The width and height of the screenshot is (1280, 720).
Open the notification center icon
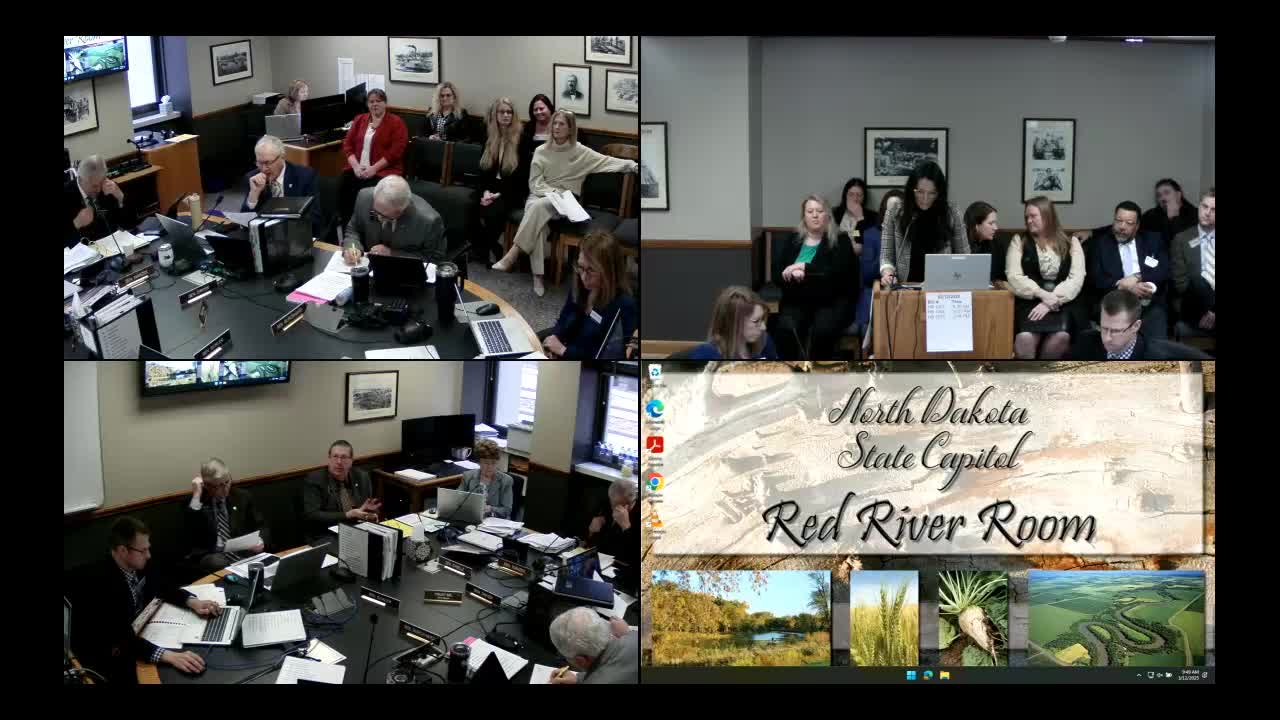point(1206,675)
